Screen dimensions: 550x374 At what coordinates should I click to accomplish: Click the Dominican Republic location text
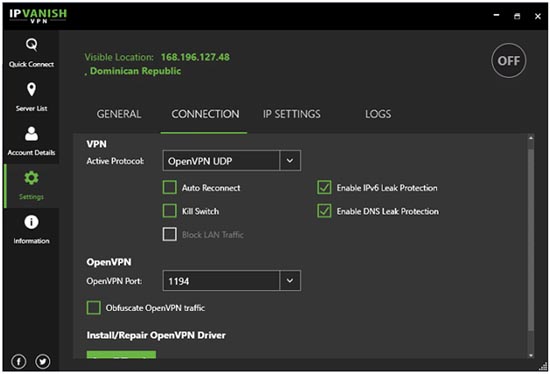point(136,71)
